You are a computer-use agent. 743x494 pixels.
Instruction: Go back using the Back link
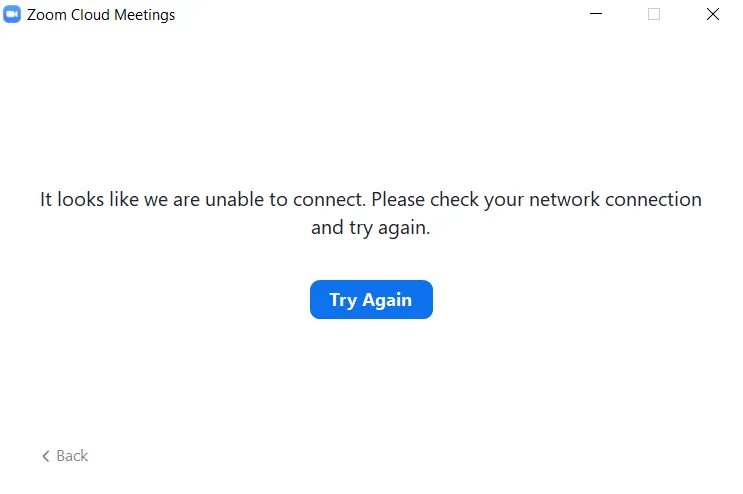pos(65,456)
